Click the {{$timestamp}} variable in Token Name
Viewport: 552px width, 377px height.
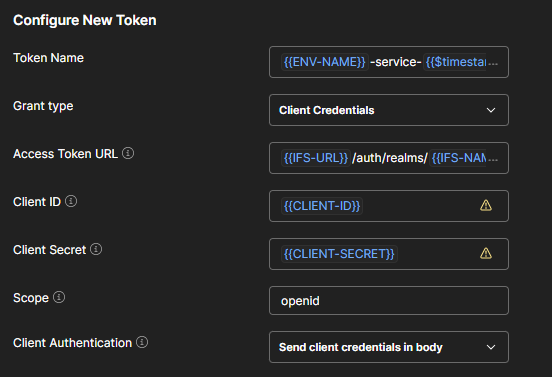point(455,62)
